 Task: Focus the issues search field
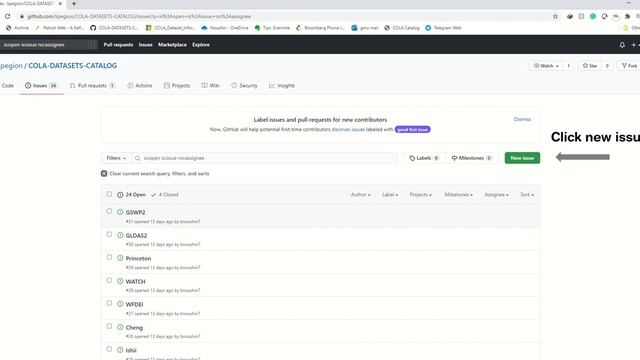coord(264,158)
